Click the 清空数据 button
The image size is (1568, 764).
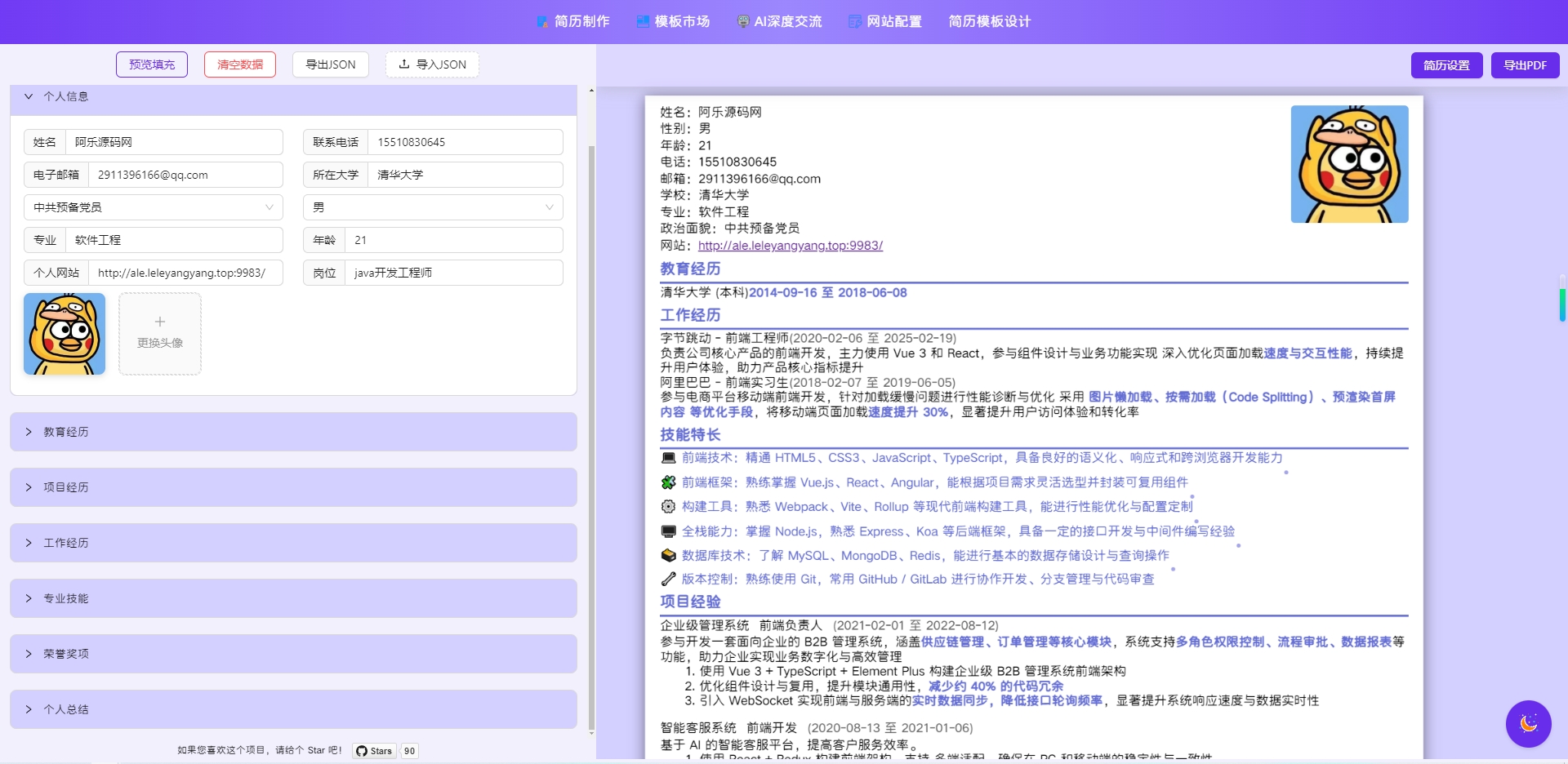point(240,64)
